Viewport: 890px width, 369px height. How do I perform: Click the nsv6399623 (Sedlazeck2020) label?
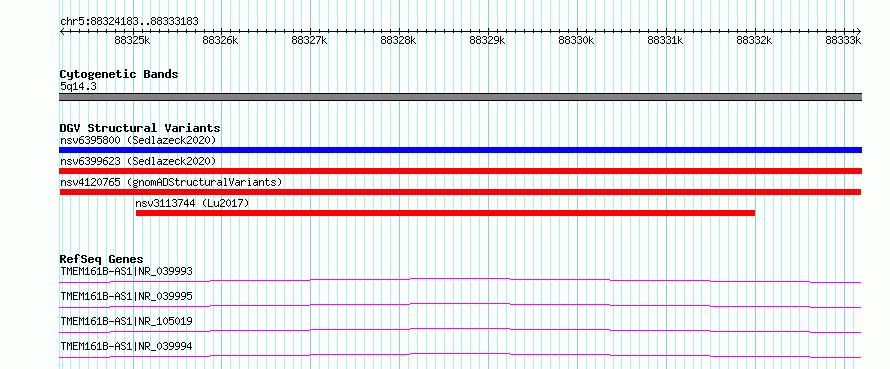[x=138, y=161]
